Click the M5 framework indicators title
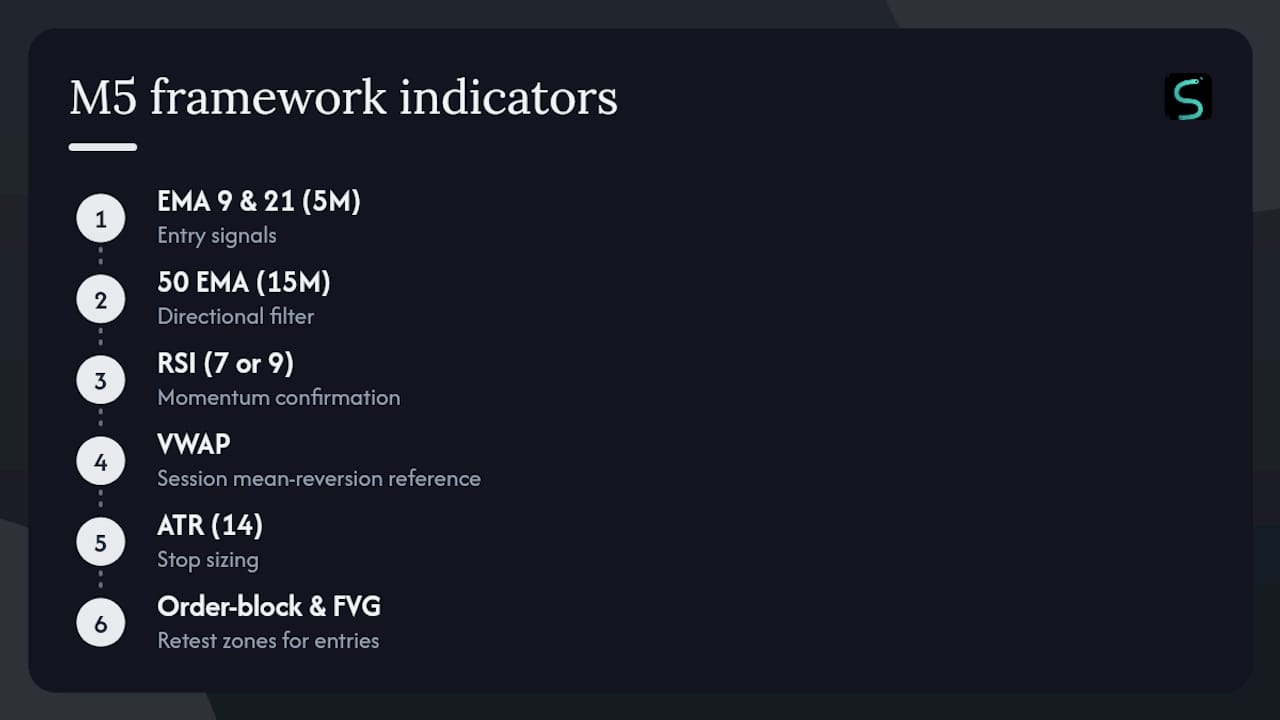This screenshot has height=720, width=1280. [x=343, y=98]
